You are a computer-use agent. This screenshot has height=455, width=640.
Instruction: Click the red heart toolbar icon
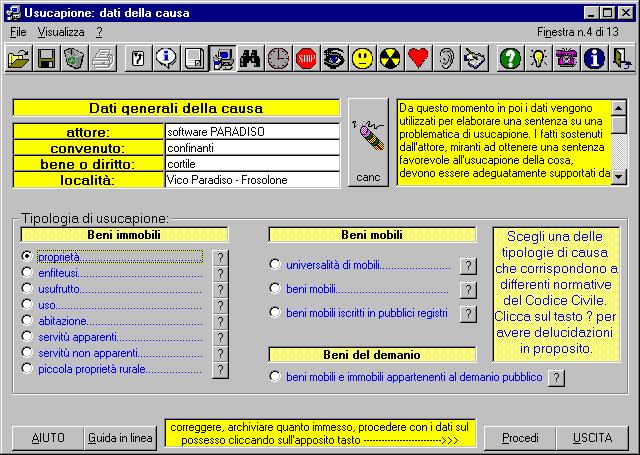point(418,59)
